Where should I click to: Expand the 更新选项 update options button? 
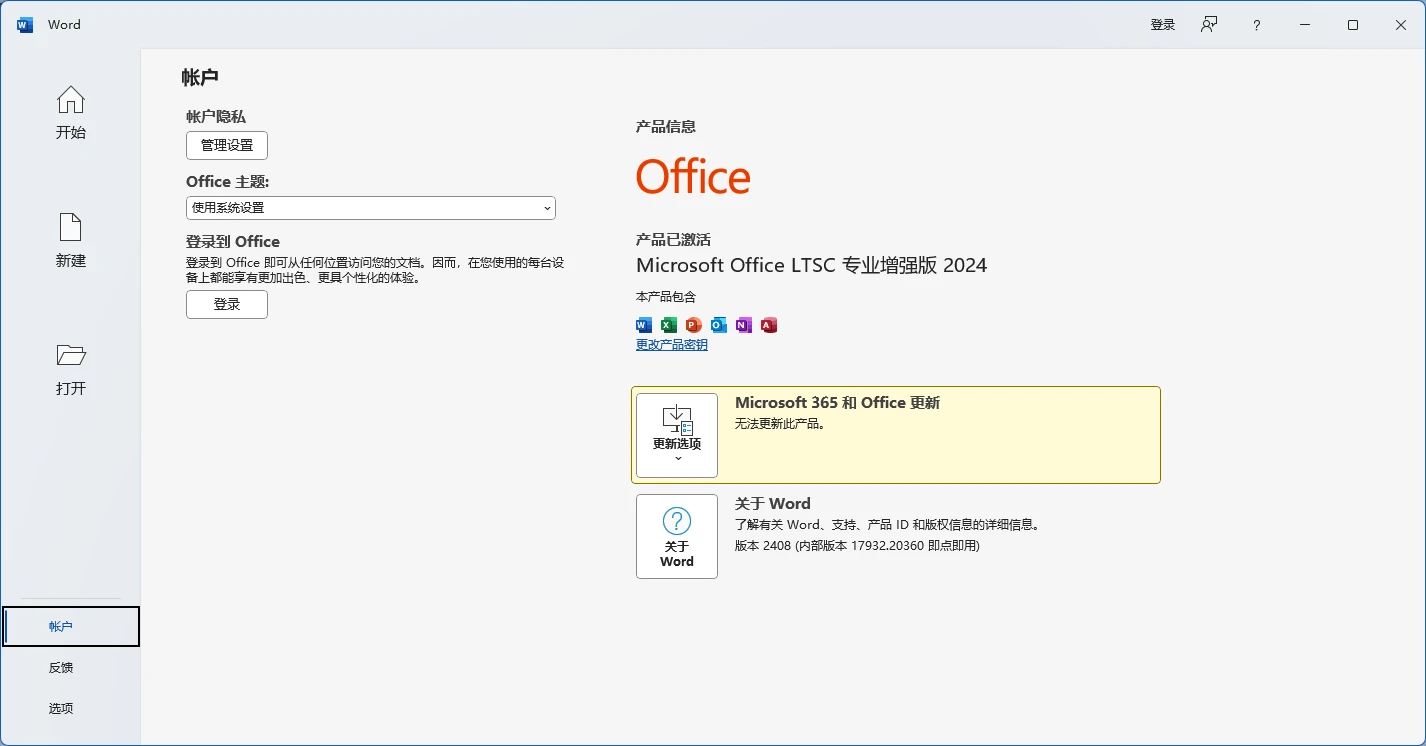(x=677, y=435)
